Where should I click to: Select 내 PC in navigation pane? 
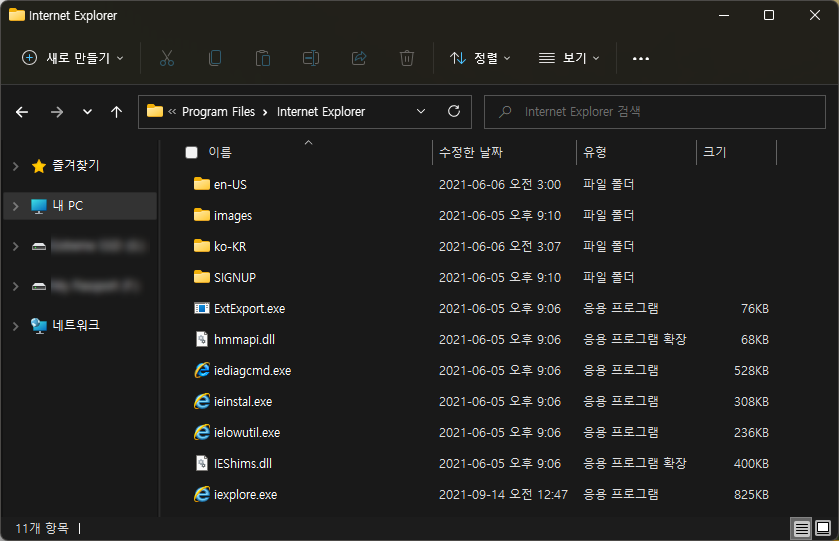tap(67, 205)
